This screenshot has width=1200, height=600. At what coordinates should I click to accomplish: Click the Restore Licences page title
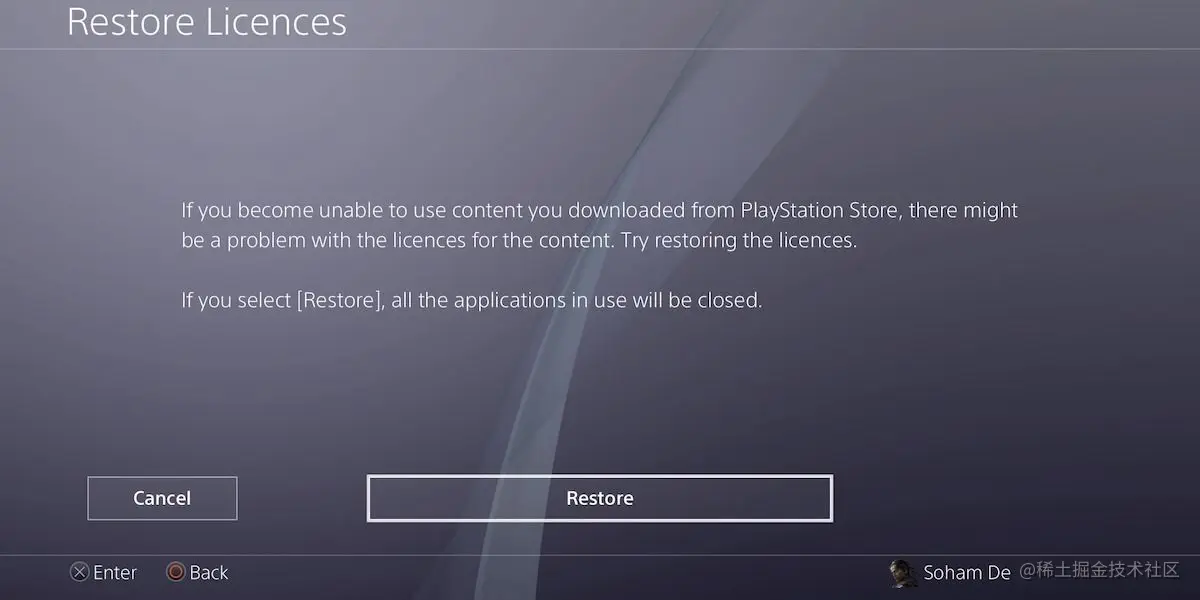click(207, 21)
